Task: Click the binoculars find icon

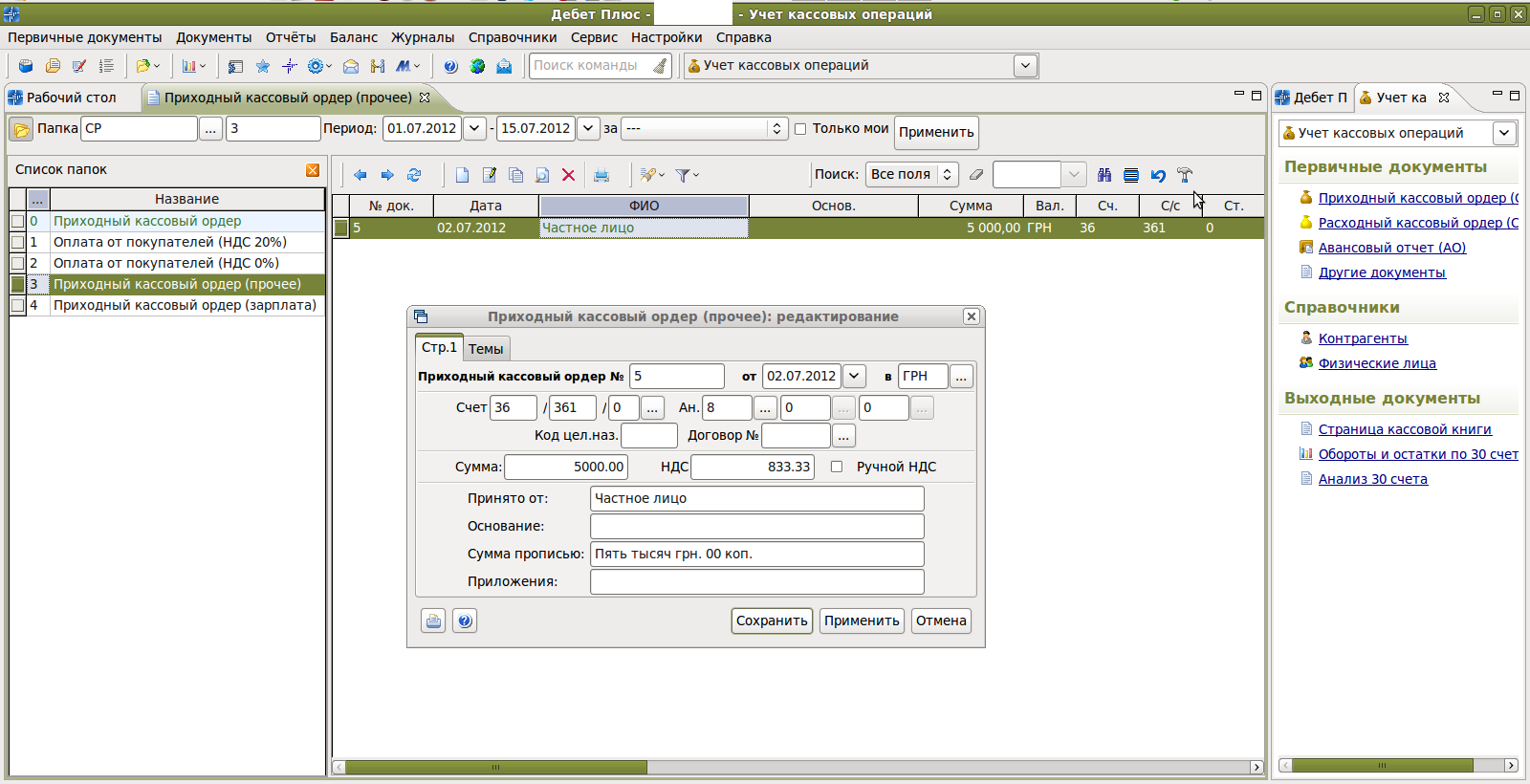Action: [x=1104, y=175]
